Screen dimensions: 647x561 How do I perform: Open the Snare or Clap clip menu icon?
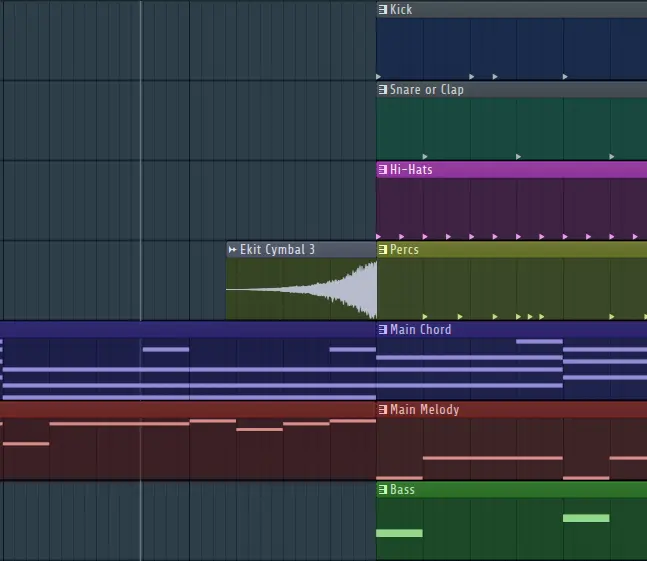point(383,90)
